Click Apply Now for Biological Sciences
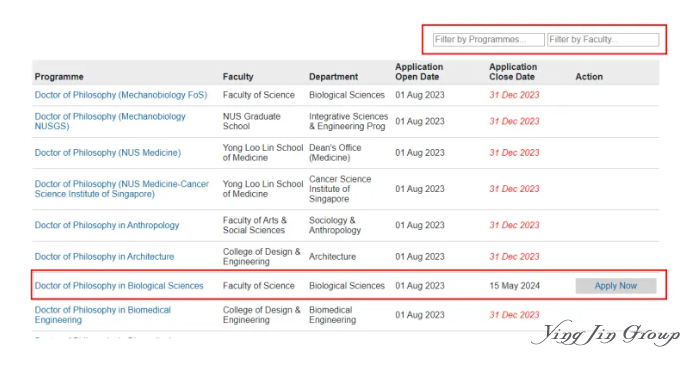Viewport: 690px width, 365px height. coord(616,286)
